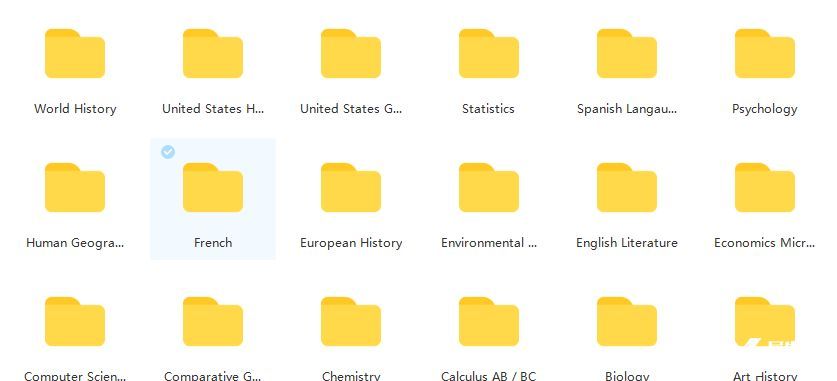
Task: Open the World History folder icon
Action: click(x=75, y=53)
